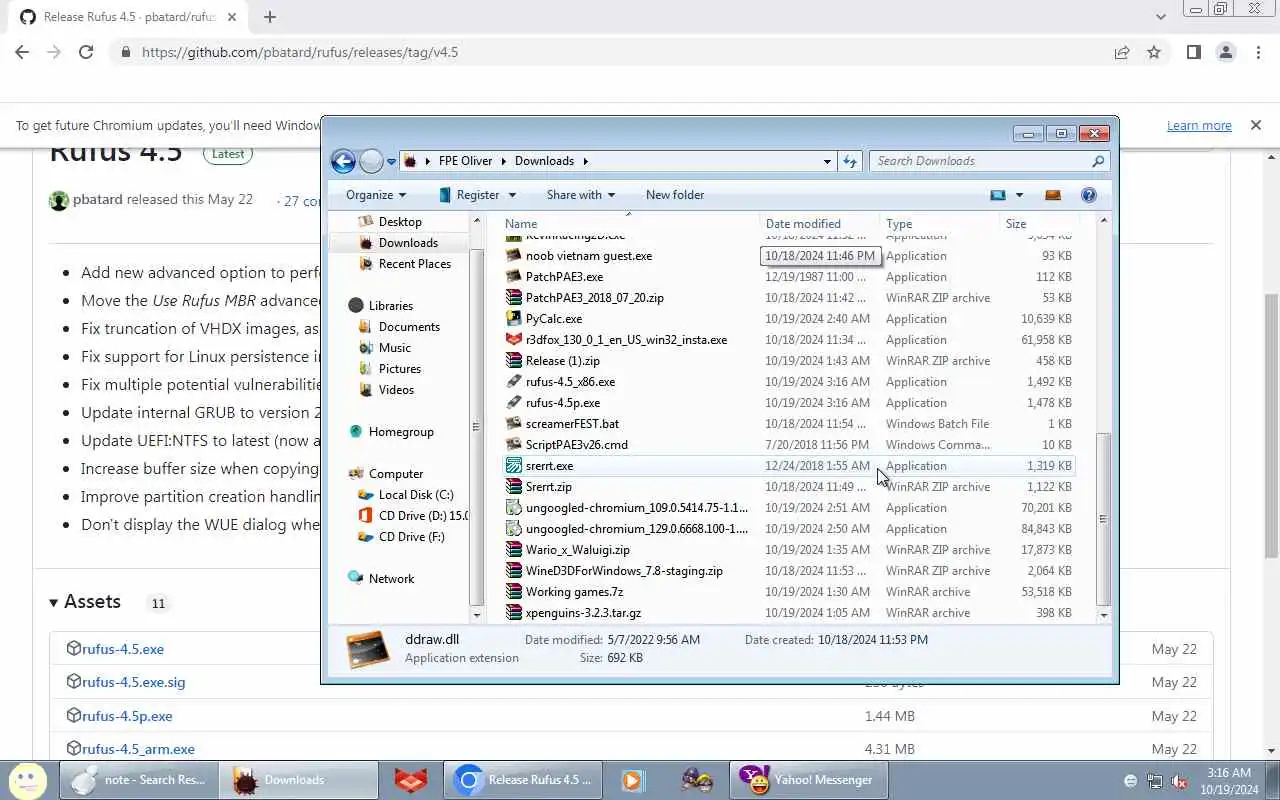Open the tab search chevron in browser
The height and width of the screenshot is (800, 1280).
click(x=1161, y=17)
